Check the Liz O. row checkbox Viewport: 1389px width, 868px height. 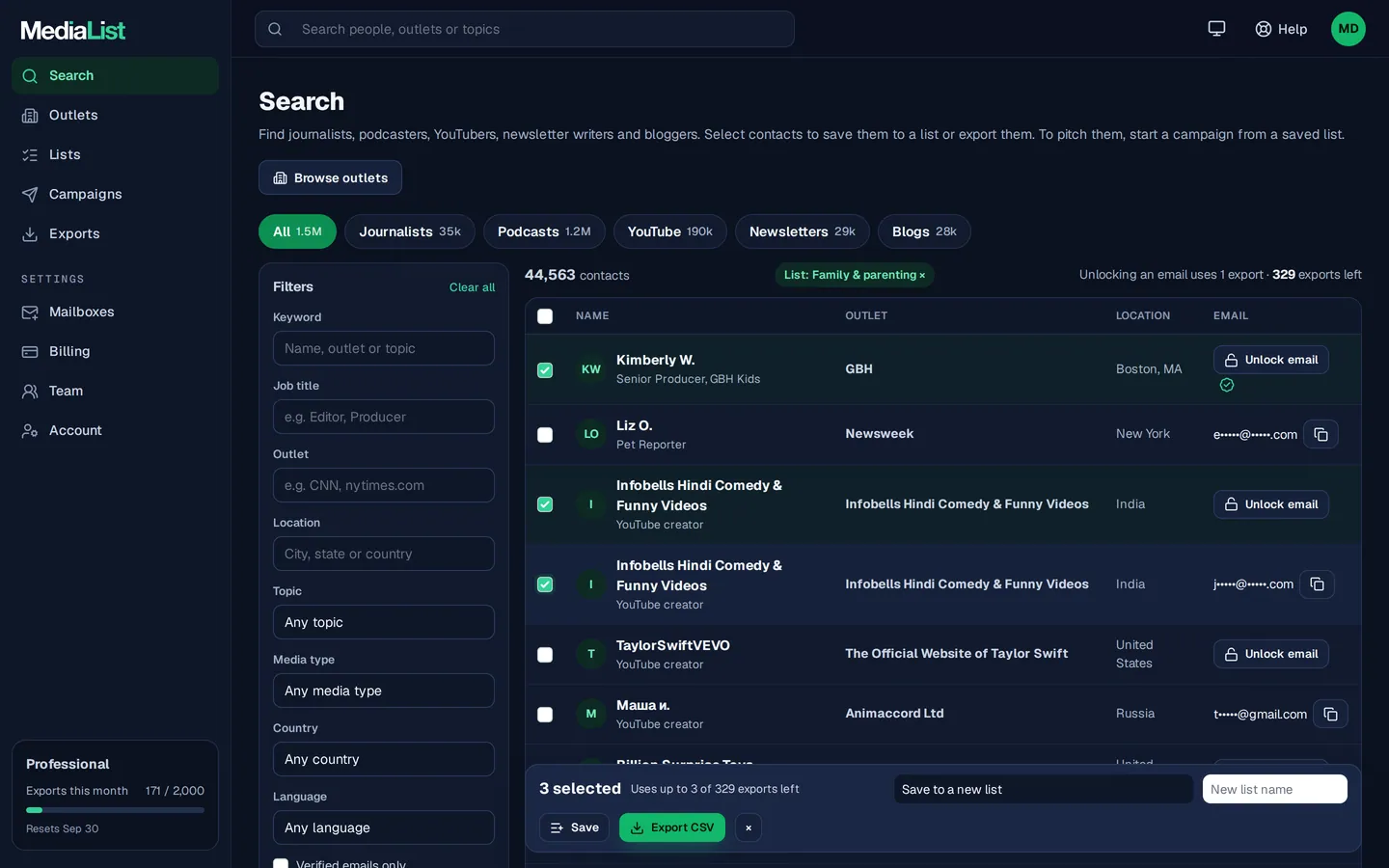click(x=545, y=435)
